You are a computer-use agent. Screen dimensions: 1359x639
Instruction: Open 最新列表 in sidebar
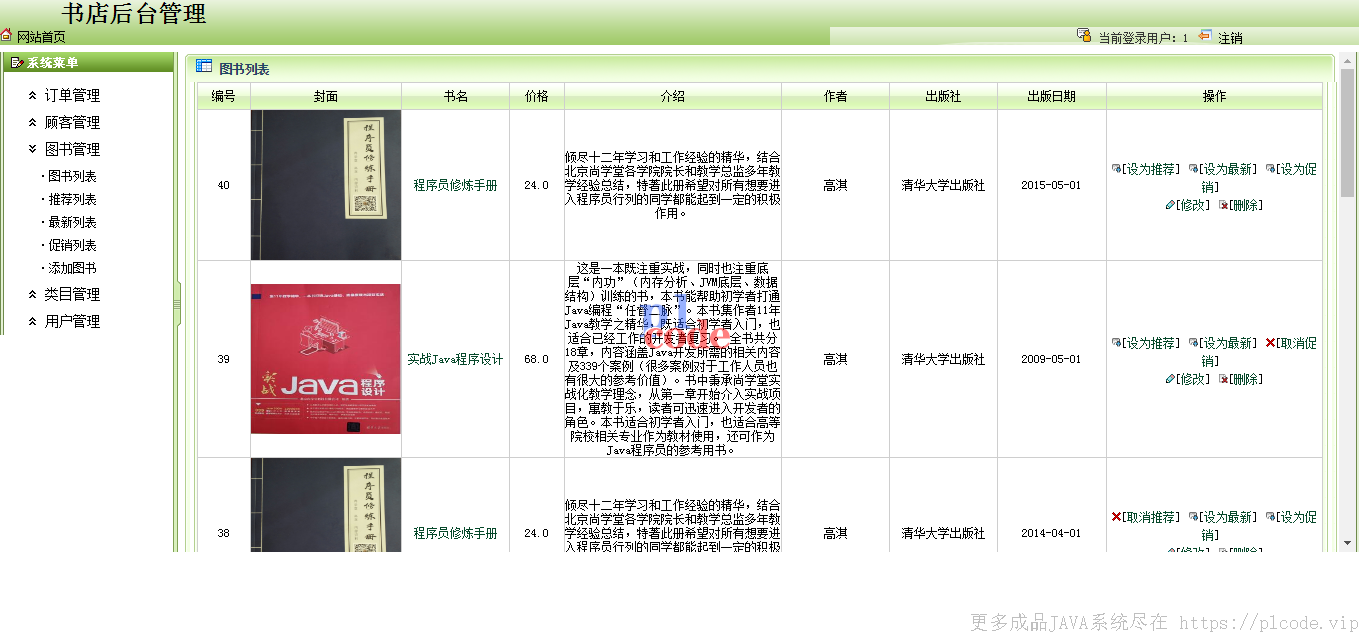pos(72,222)
